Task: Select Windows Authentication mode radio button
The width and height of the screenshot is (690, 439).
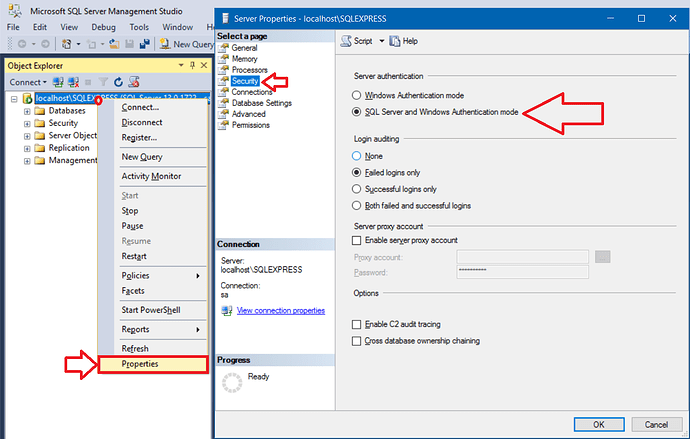Action: point(359,95)
